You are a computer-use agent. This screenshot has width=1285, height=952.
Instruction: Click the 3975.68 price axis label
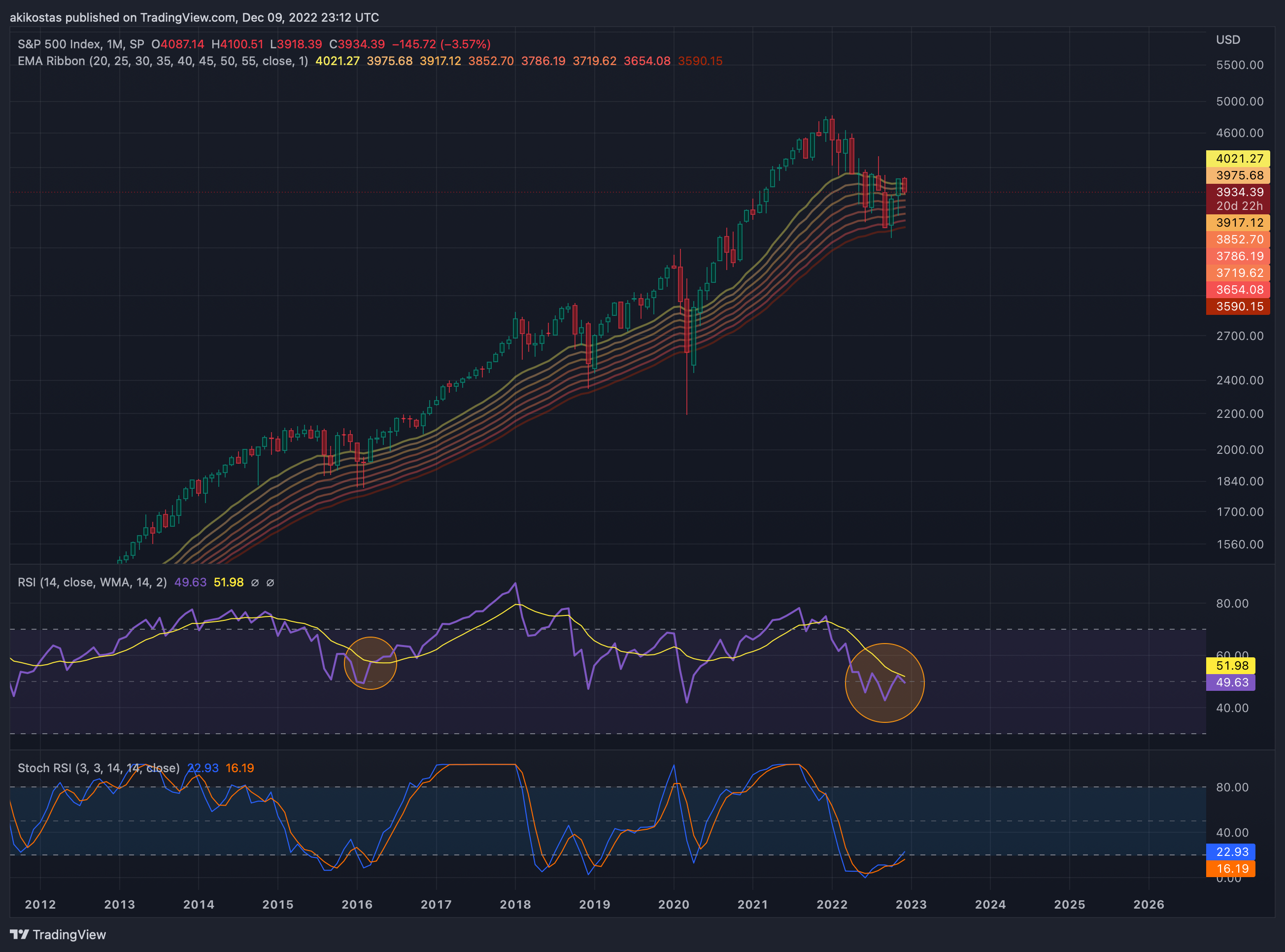pyautogui.click(x=1238, y=175)
